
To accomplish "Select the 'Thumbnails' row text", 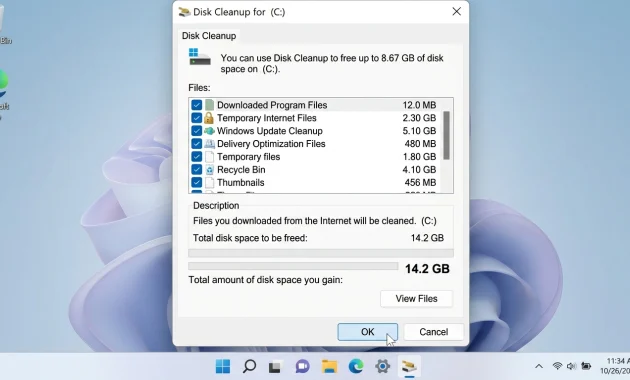I will pyautogui.click(x=241, y=182).
